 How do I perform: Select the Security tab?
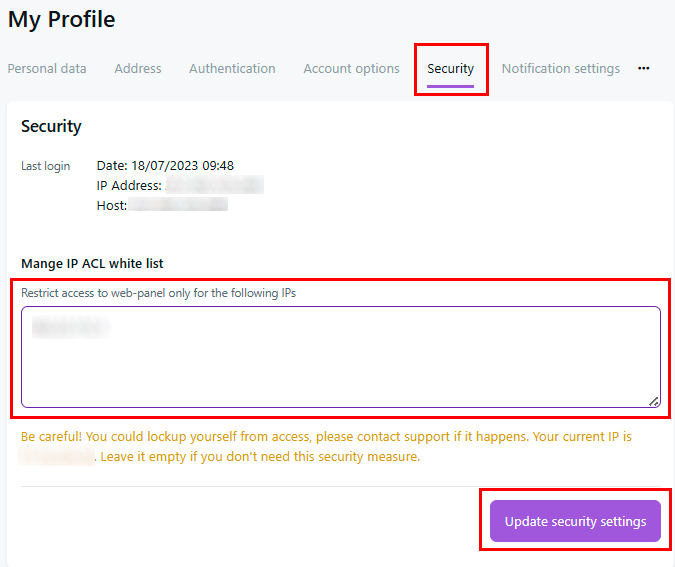tap(450, 69)
